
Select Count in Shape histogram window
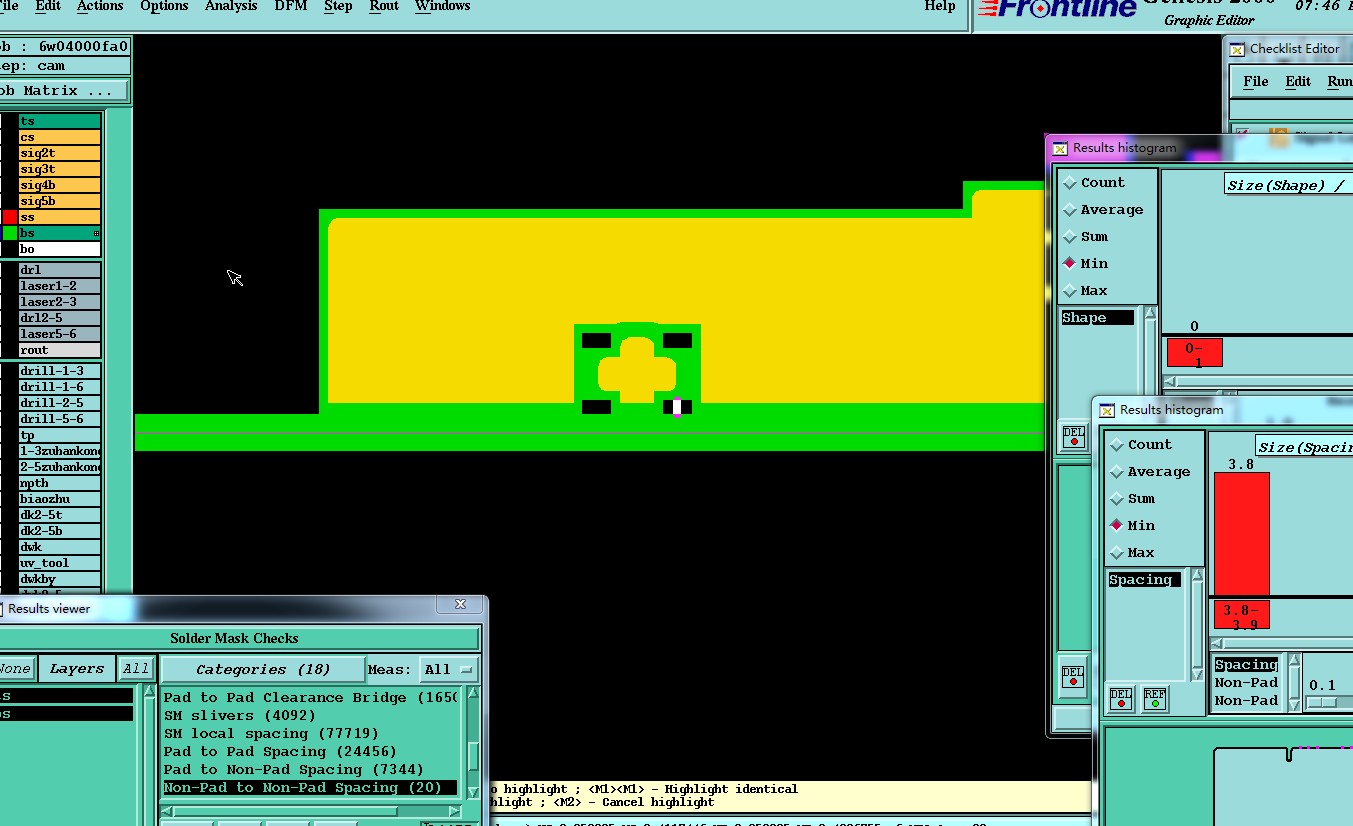tap(1094, 183)
